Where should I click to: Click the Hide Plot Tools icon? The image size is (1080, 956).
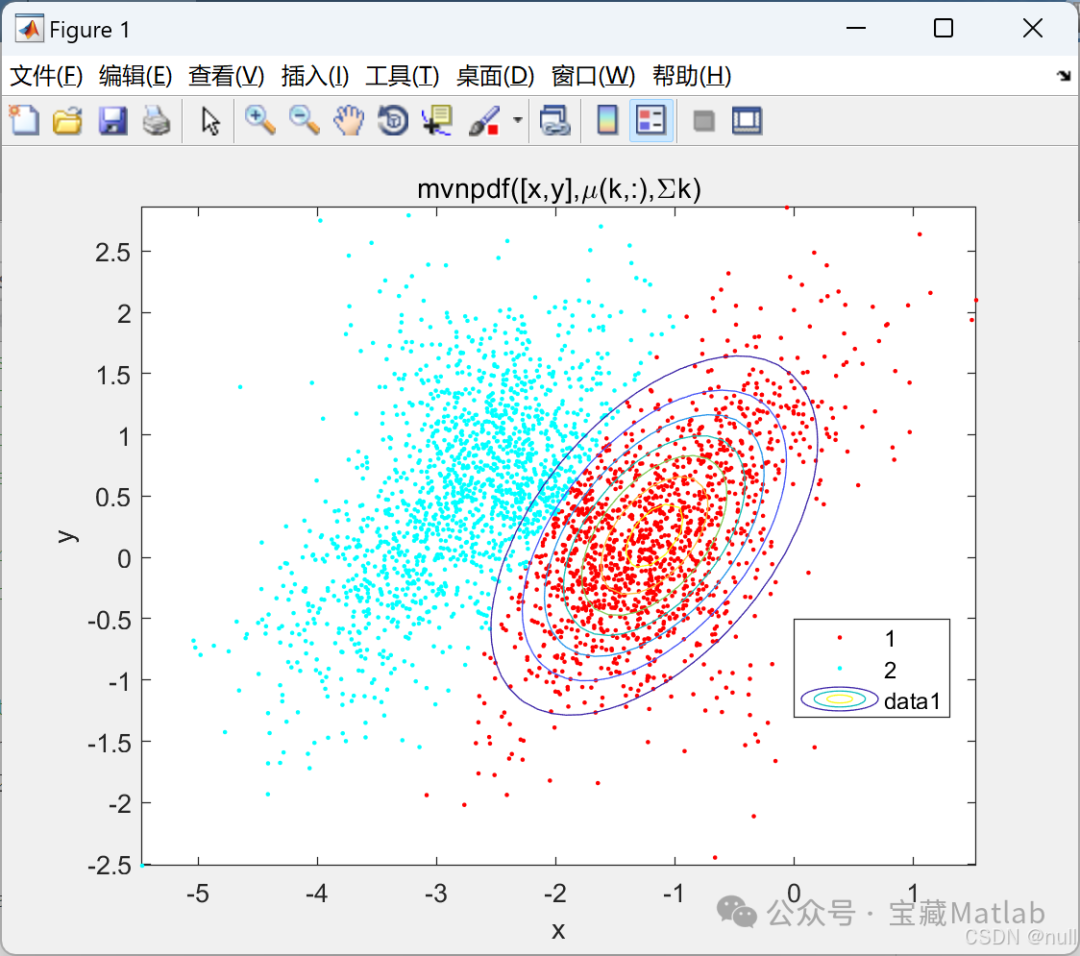coord(703,122)
